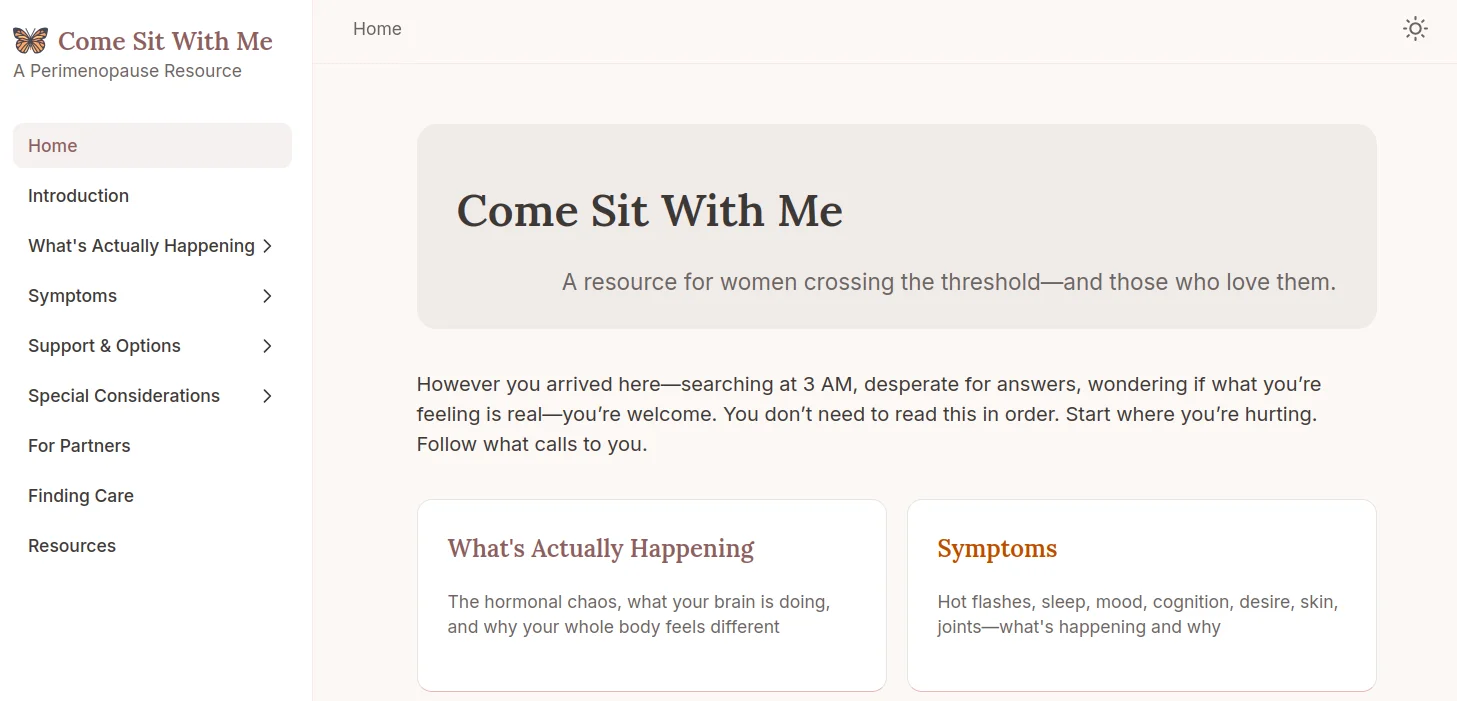Expand the Symptoms navigation entry
Viewport: 1457px width, 701px height.
coord(266,295)
